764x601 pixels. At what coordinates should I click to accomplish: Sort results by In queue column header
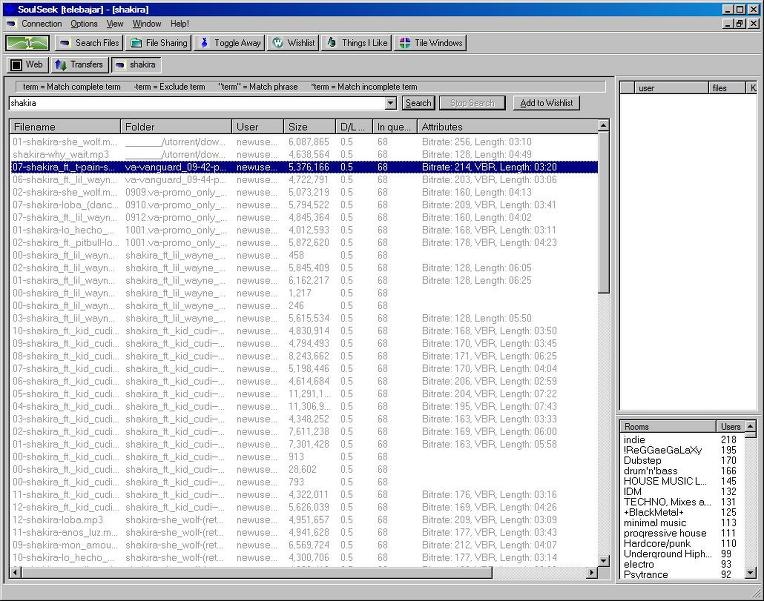point(395,127)
